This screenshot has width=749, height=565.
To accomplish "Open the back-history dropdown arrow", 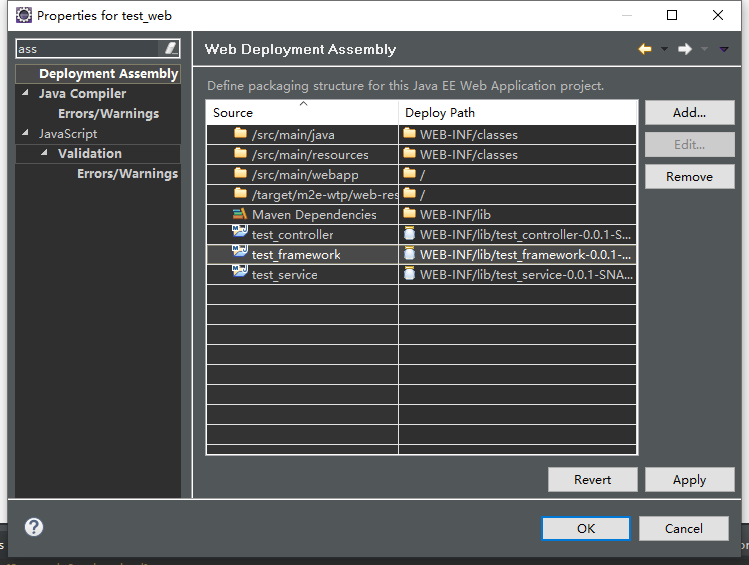I will [x=664, y=49].
